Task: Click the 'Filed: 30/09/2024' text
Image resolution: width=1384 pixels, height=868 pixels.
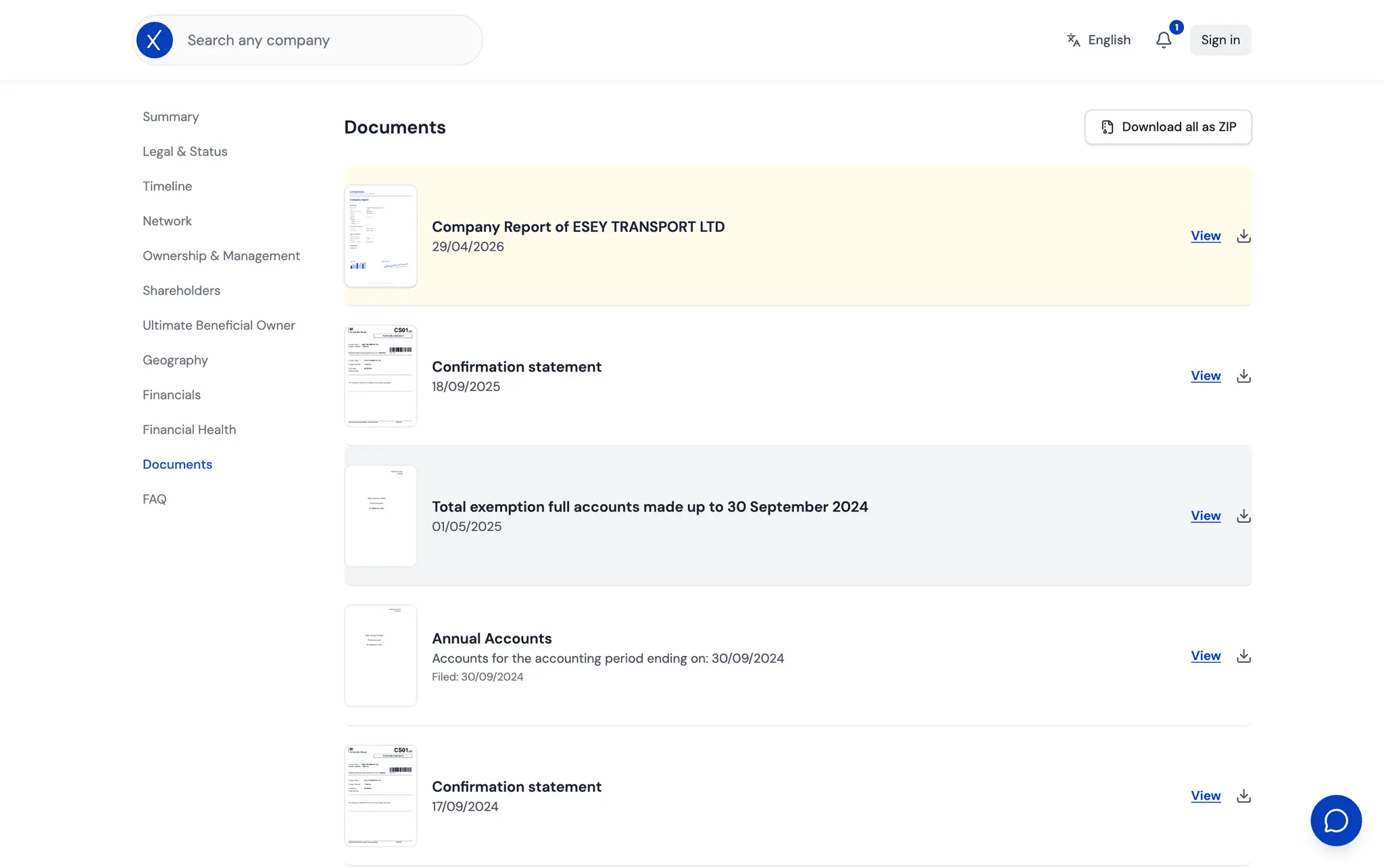Action: (478, 677)
